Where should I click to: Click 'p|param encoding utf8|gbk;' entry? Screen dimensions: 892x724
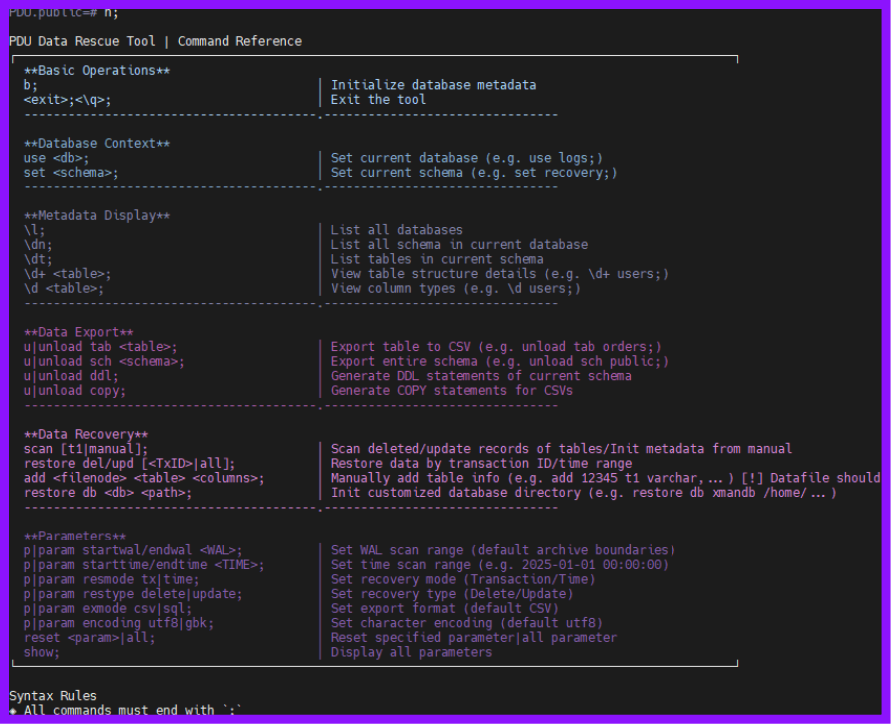click(x=119, y=623)
